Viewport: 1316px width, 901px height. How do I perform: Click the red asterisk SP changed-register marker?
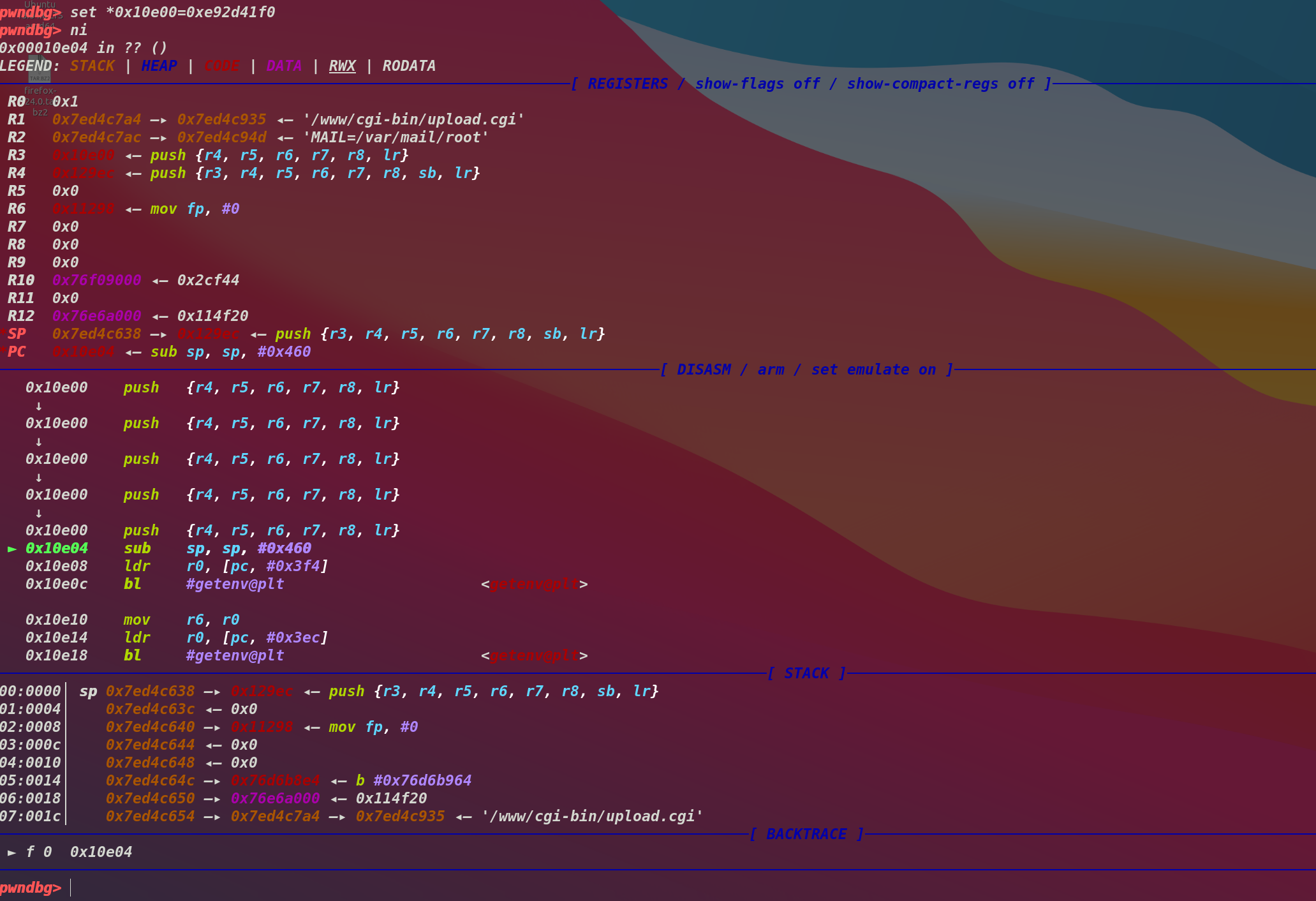(x=3, y=332)
